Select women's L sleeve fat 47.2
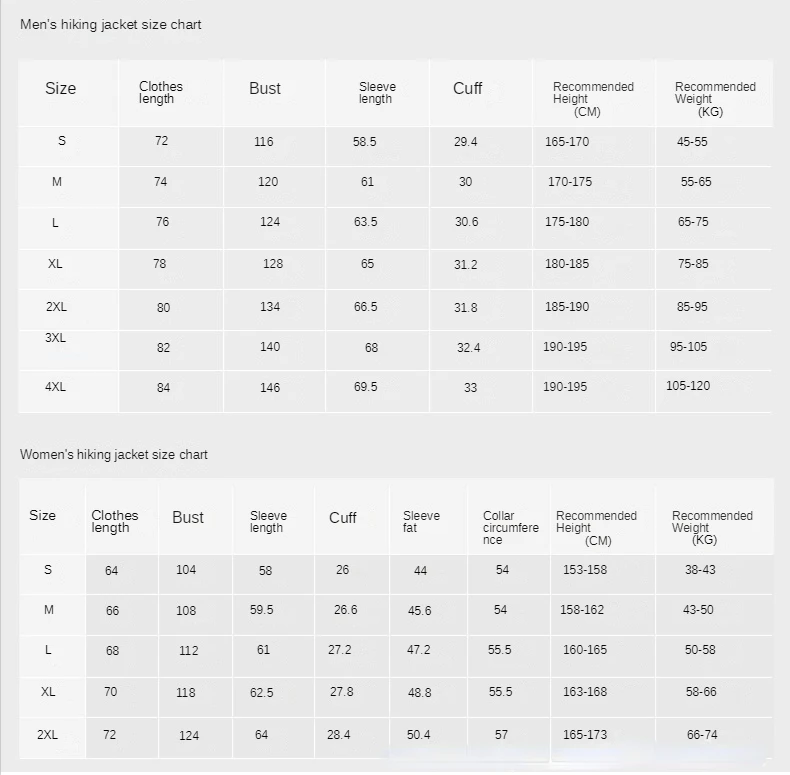This screenshot has width=790, height=775. pos(419,650)
